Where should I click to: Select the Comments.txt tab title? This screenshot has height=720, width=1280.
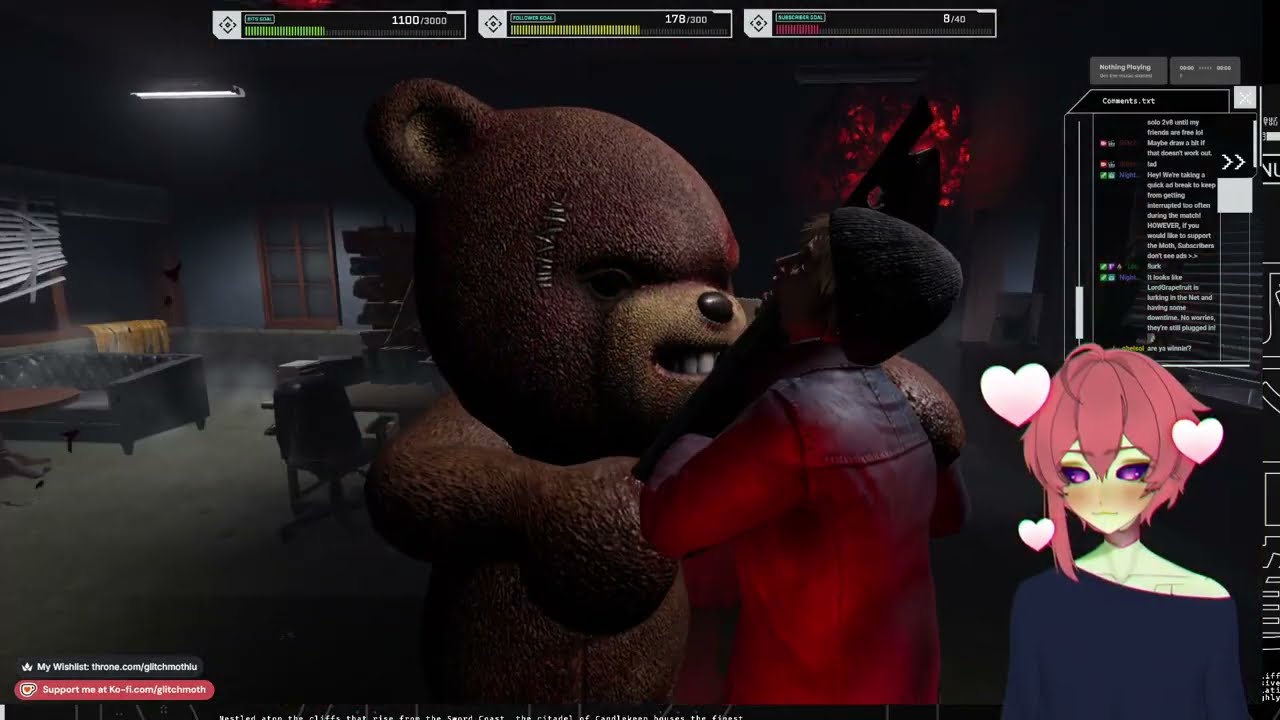[x=1128, y=101]
